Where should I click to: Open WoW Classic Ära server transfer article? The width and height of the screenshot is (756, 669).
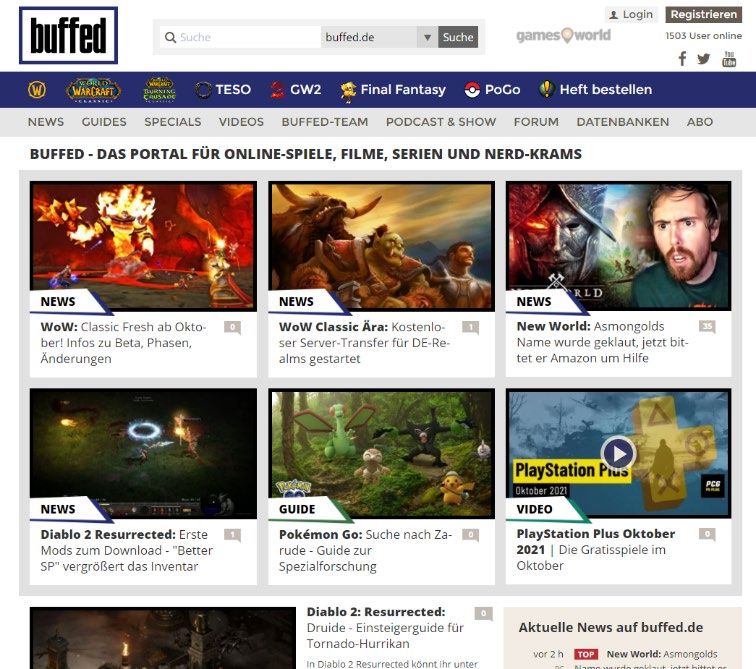(364, 343)
